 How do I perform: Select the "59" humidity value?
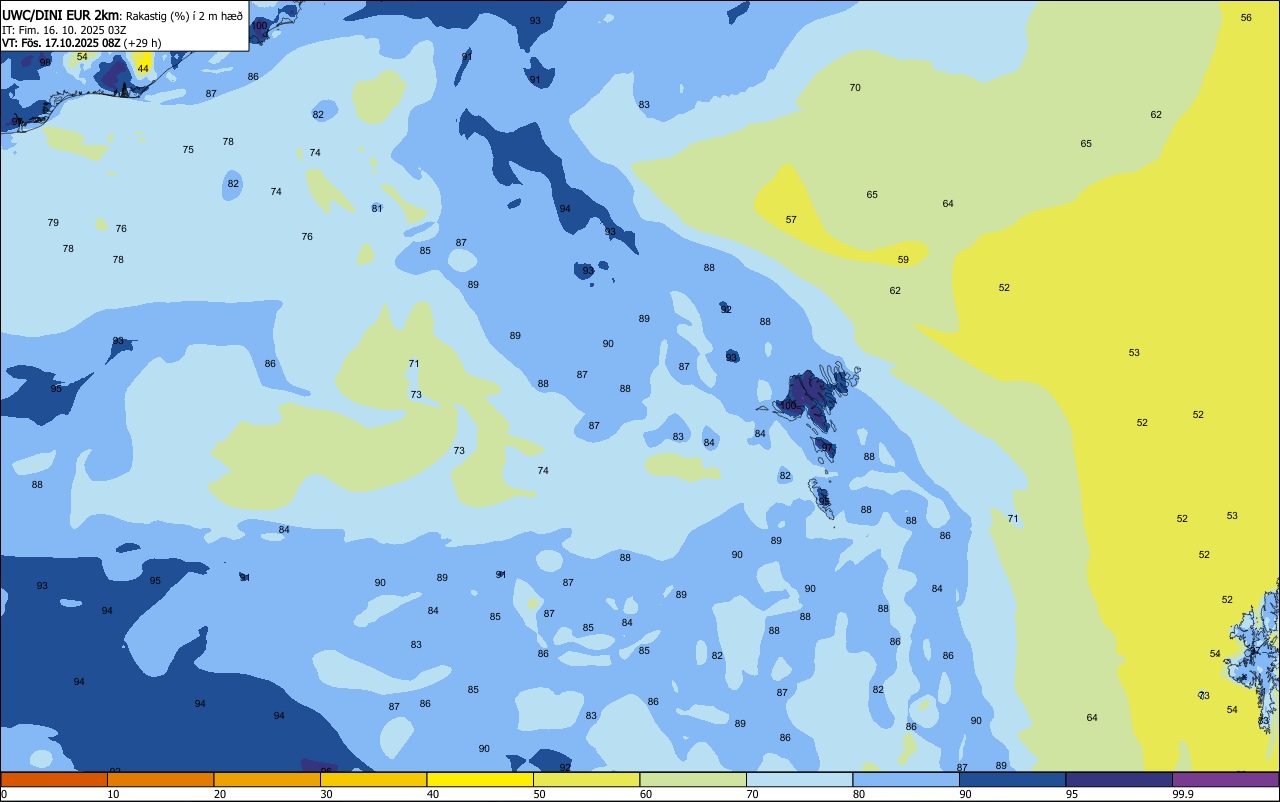click(x=903, y=259)
